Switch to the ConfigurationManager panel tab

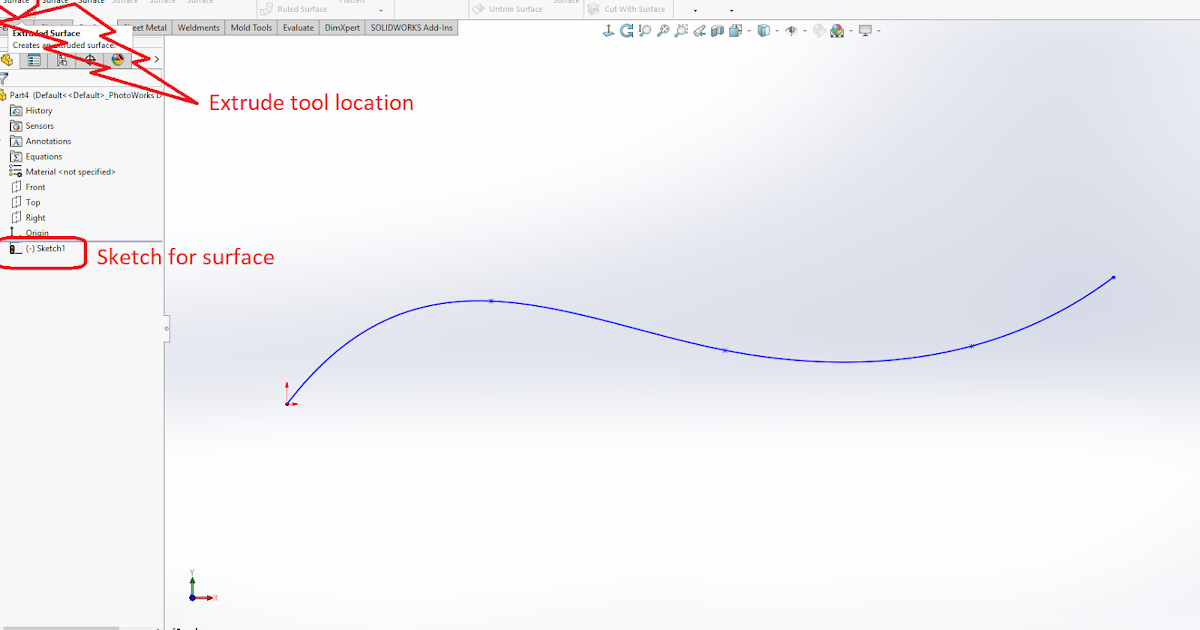[63, 59]
